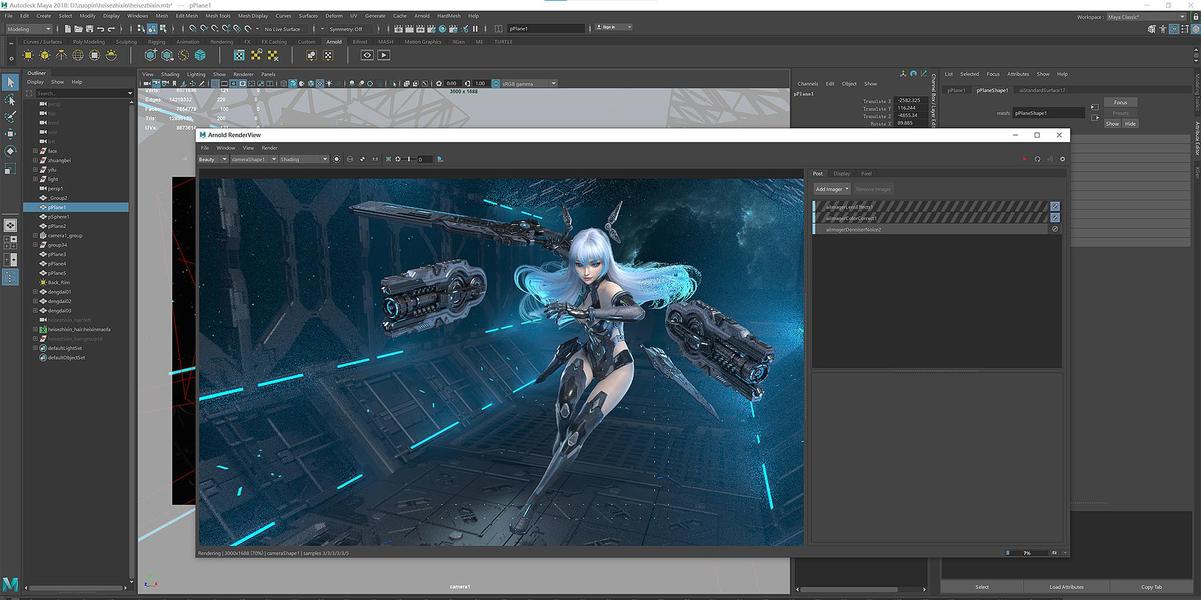The width and height of the screenshot is (1201, 600).
Task: Activate the Rotate tool in toolbox
Action: (x=10, y=151)
